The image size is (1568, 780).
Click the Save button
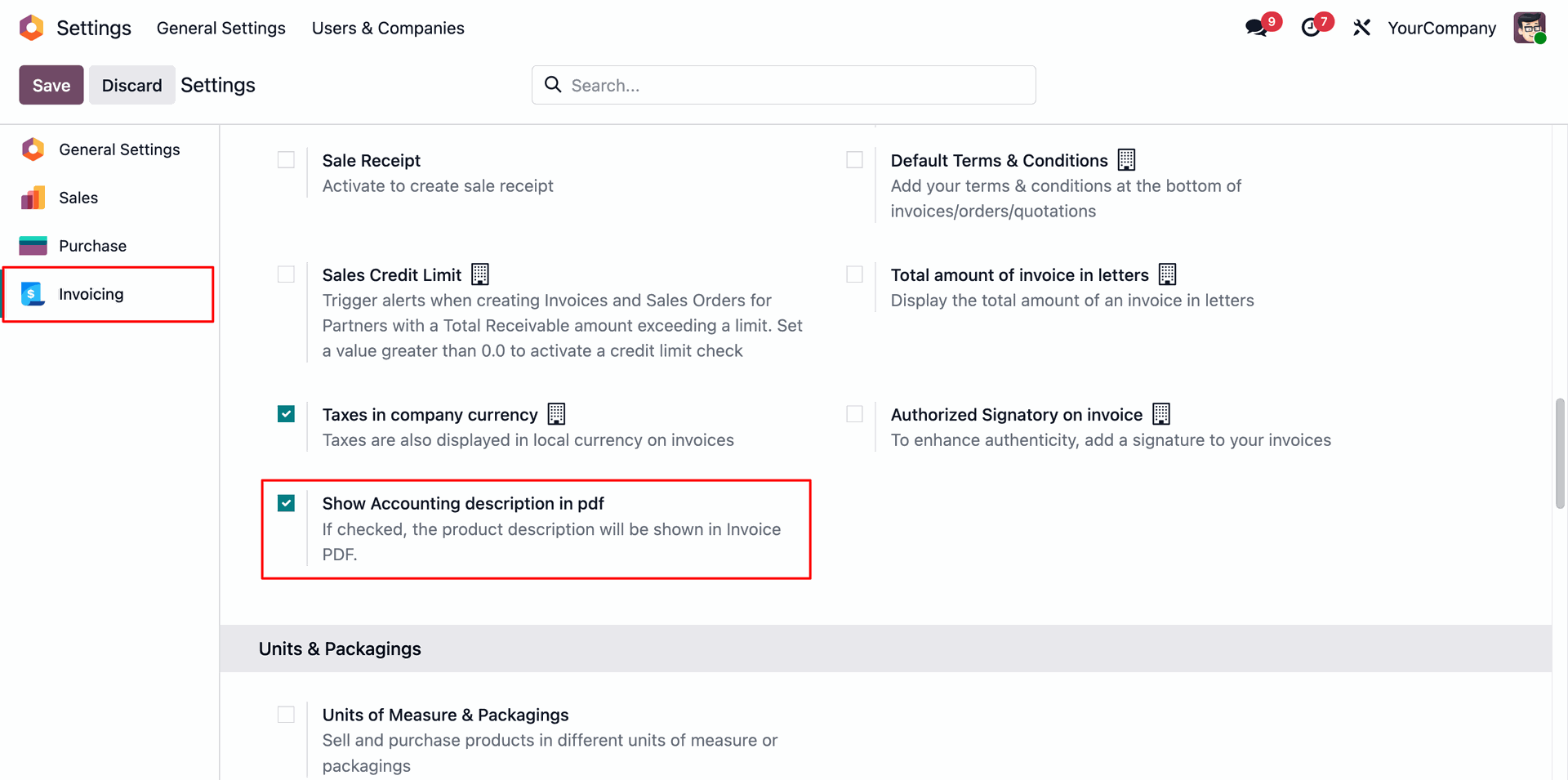51,85
